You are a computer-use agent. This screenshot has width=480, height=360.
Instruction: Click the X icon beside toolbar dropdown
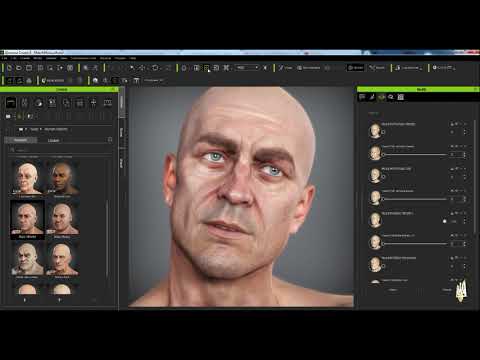(265, 68)
